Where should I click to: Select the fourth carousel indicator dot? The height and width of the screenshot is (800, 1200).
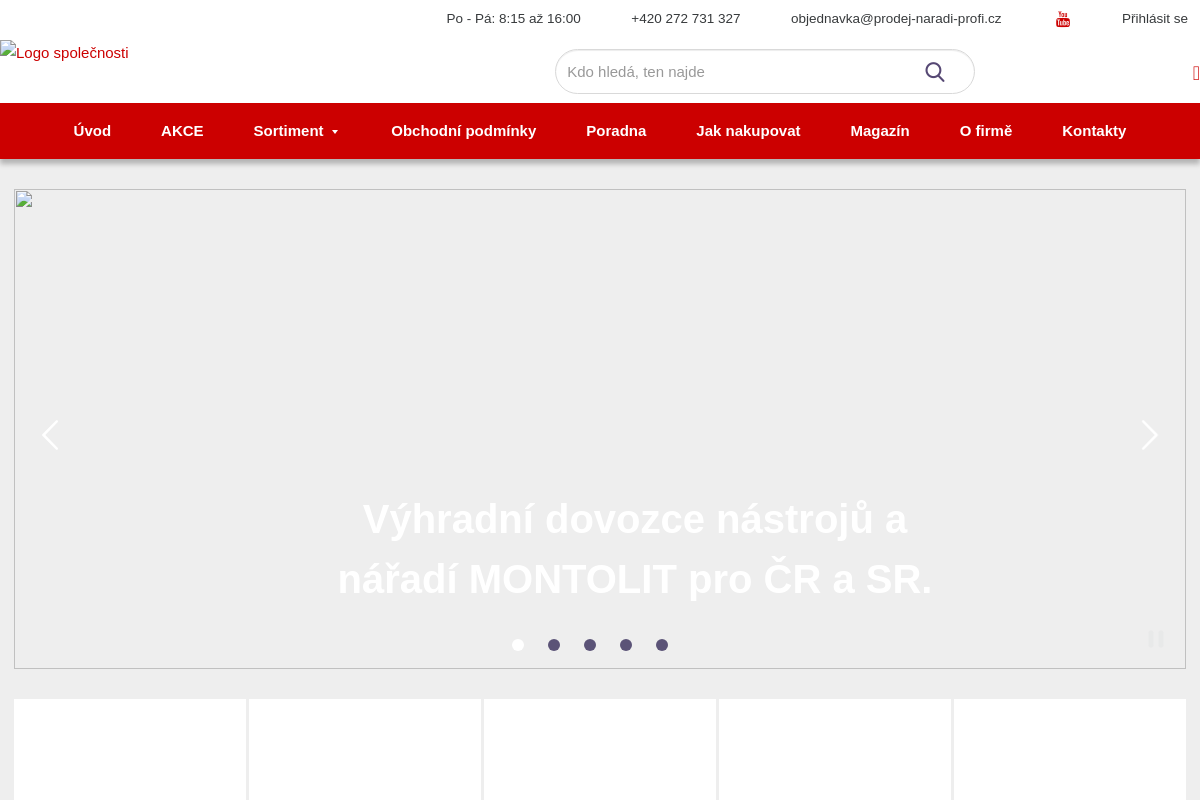[x=626, y=645]
